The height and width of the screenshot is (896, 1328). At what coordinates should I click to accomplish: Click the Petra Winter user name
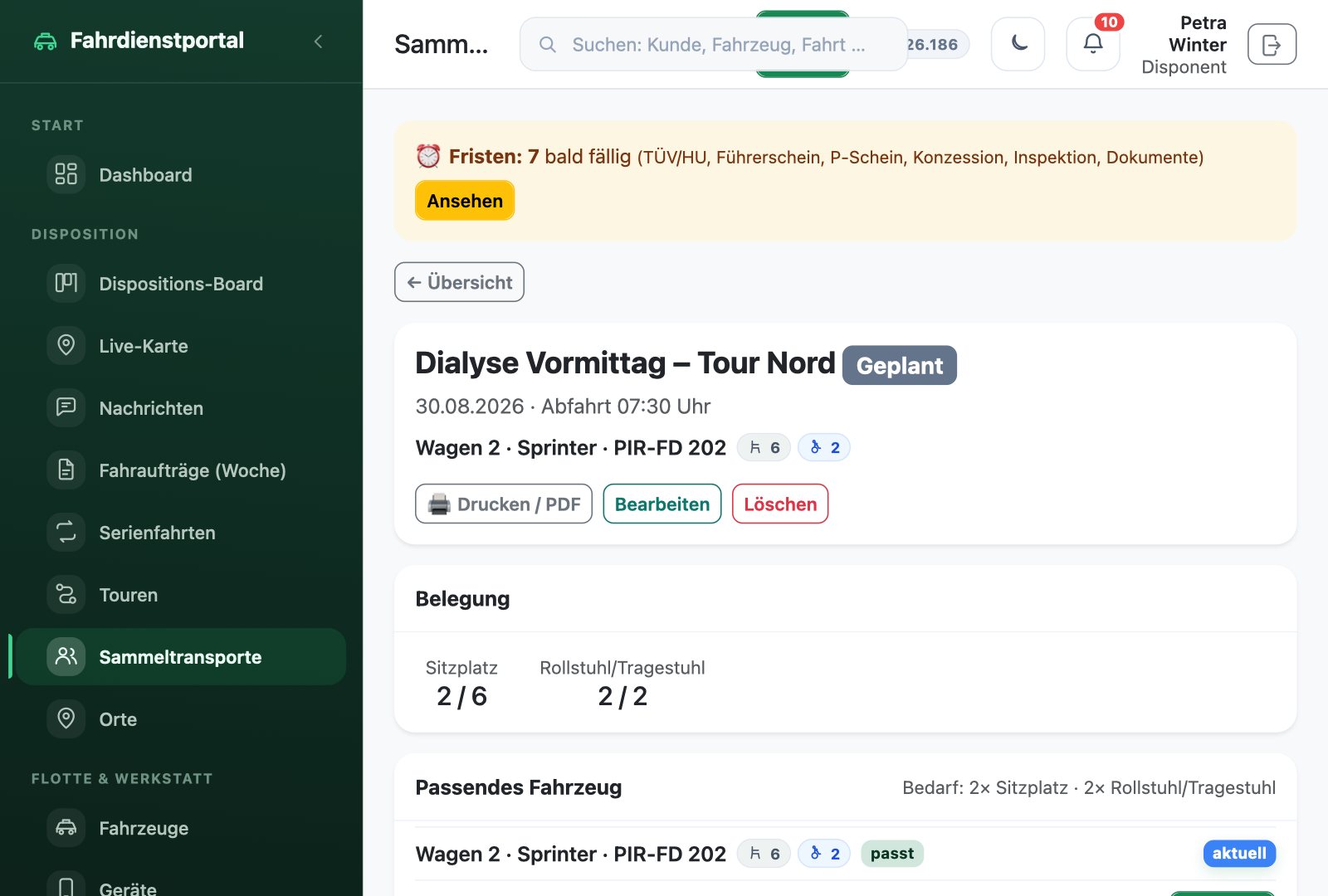pos(1197,33)
